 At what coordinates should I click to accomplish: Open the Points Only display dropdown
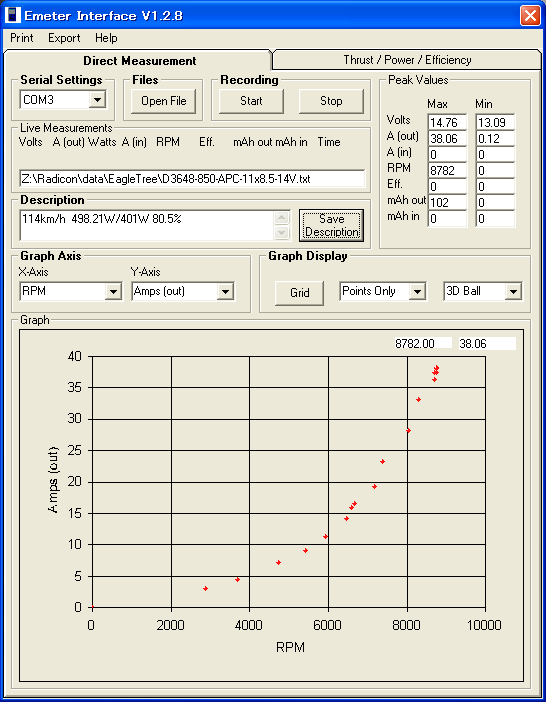click(x=417, y=292)
